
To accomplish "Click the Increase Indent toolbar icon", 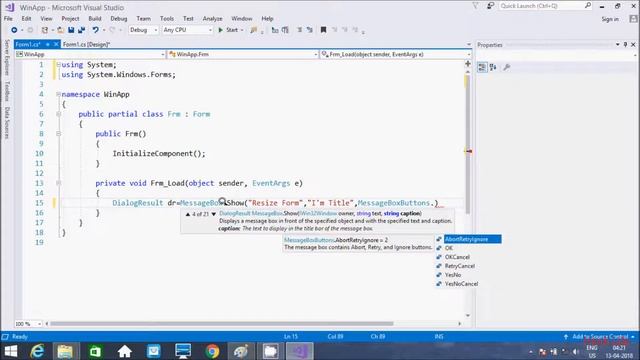I will [x=309, y=30].
